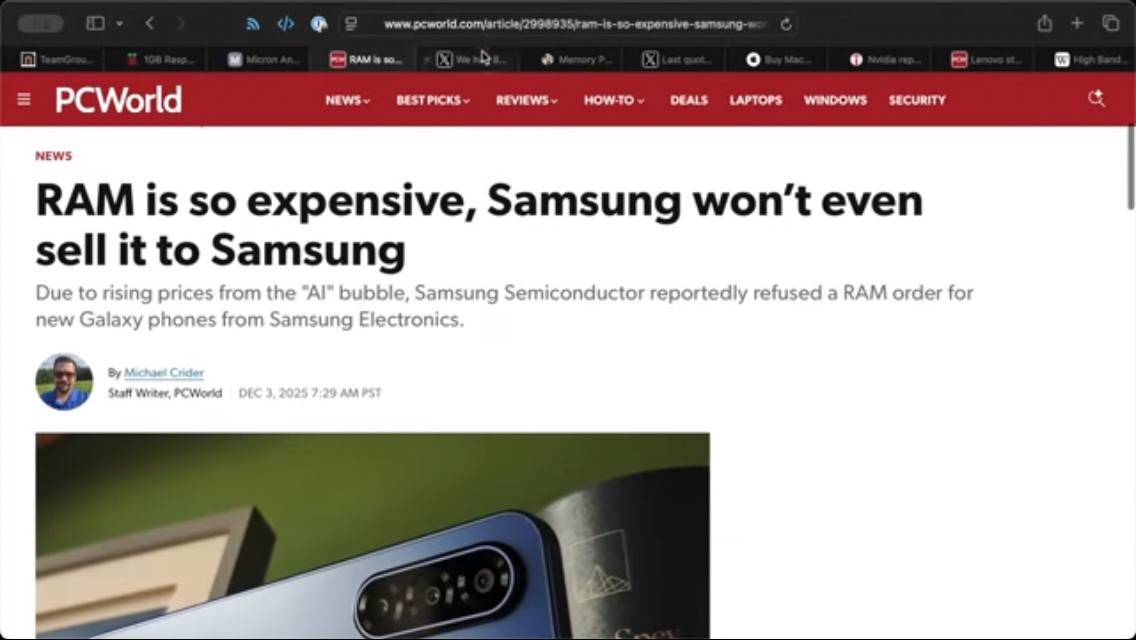Viewport: 1136px width, 640px height.
Task: Expand the NEWS dropdown menu
Action: (348, 100)
